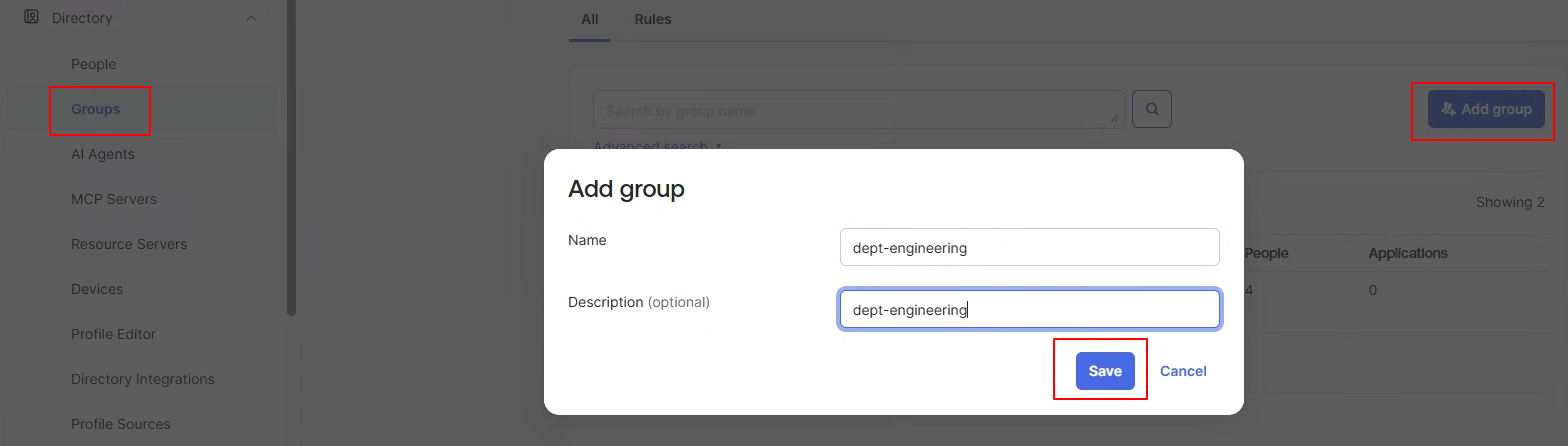Collapse the Directory menu chevron
Viewport: 1568px width, 446px height.
[x=251, y=18]
